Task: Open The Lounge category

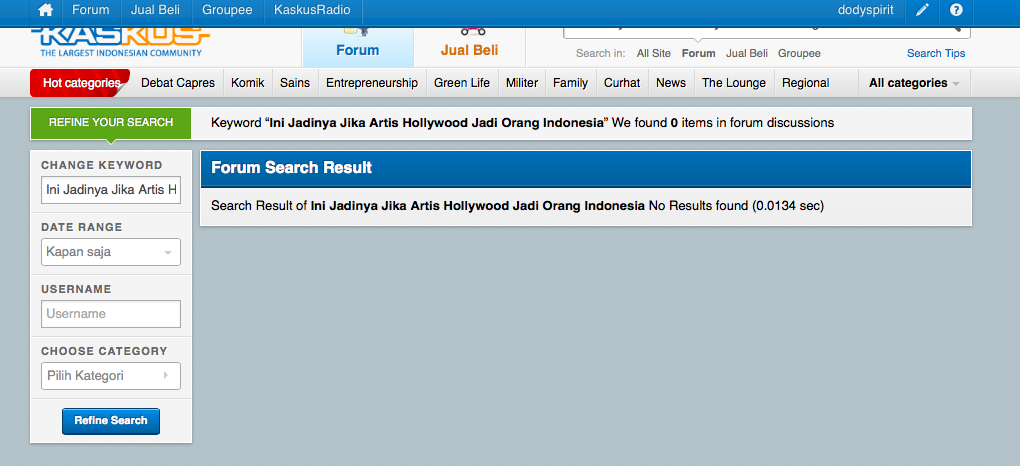Action: click(734, 83)
